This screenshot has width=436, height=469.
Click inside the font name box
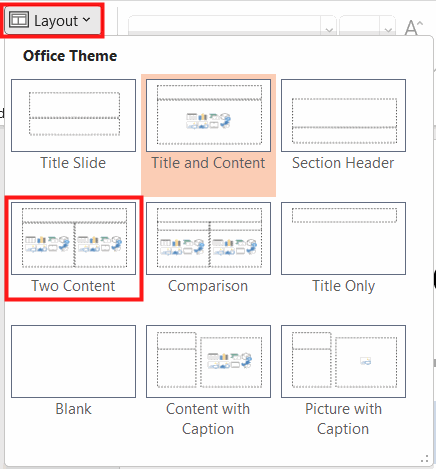225,25
